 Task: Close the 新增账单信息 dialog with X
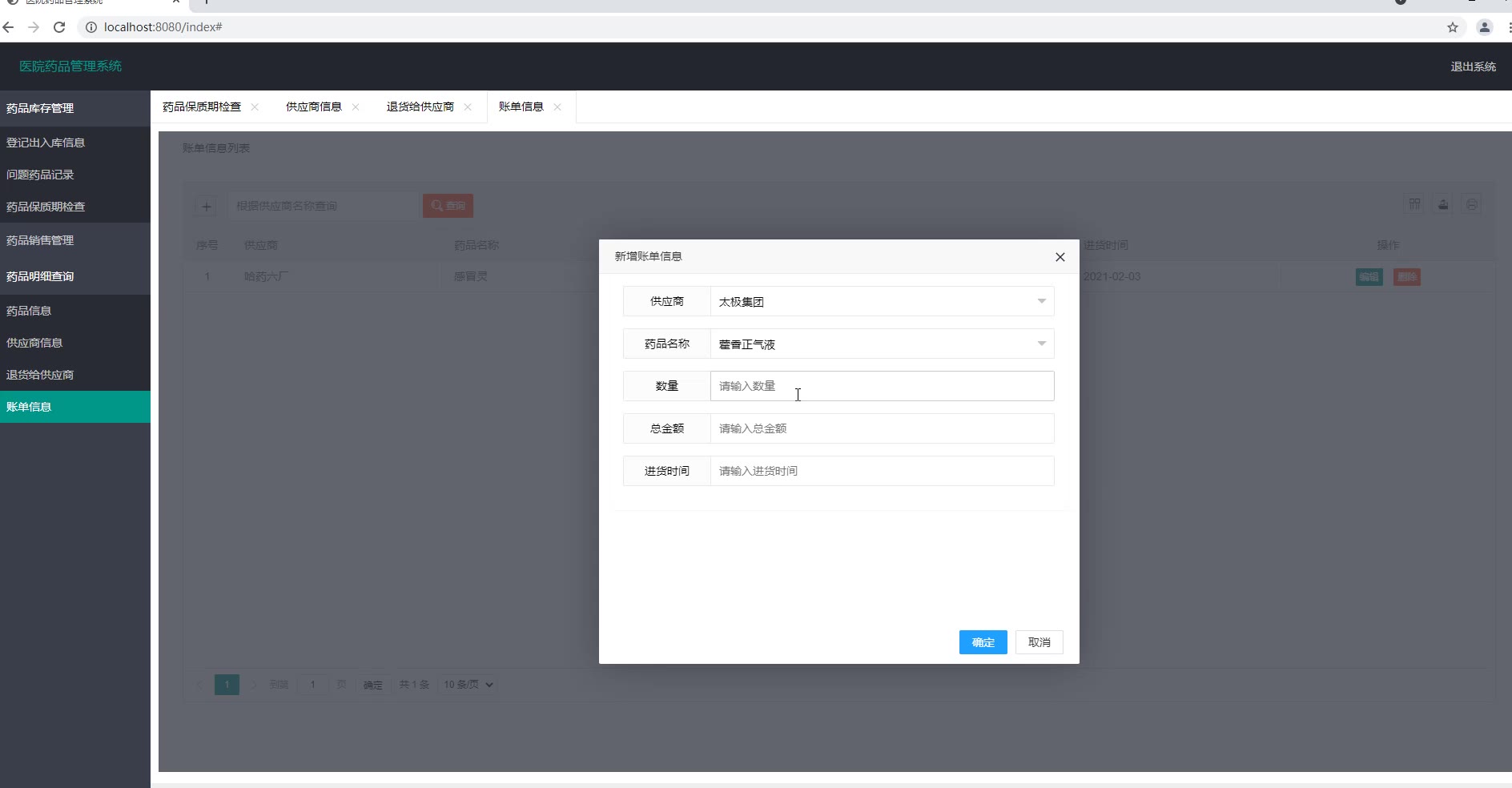(1060, 257)
